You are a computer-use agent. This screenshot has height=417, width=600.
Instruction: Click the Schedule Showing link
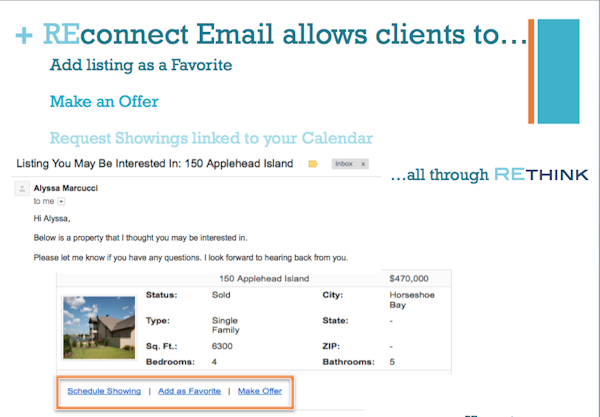(x=103, y=390)
